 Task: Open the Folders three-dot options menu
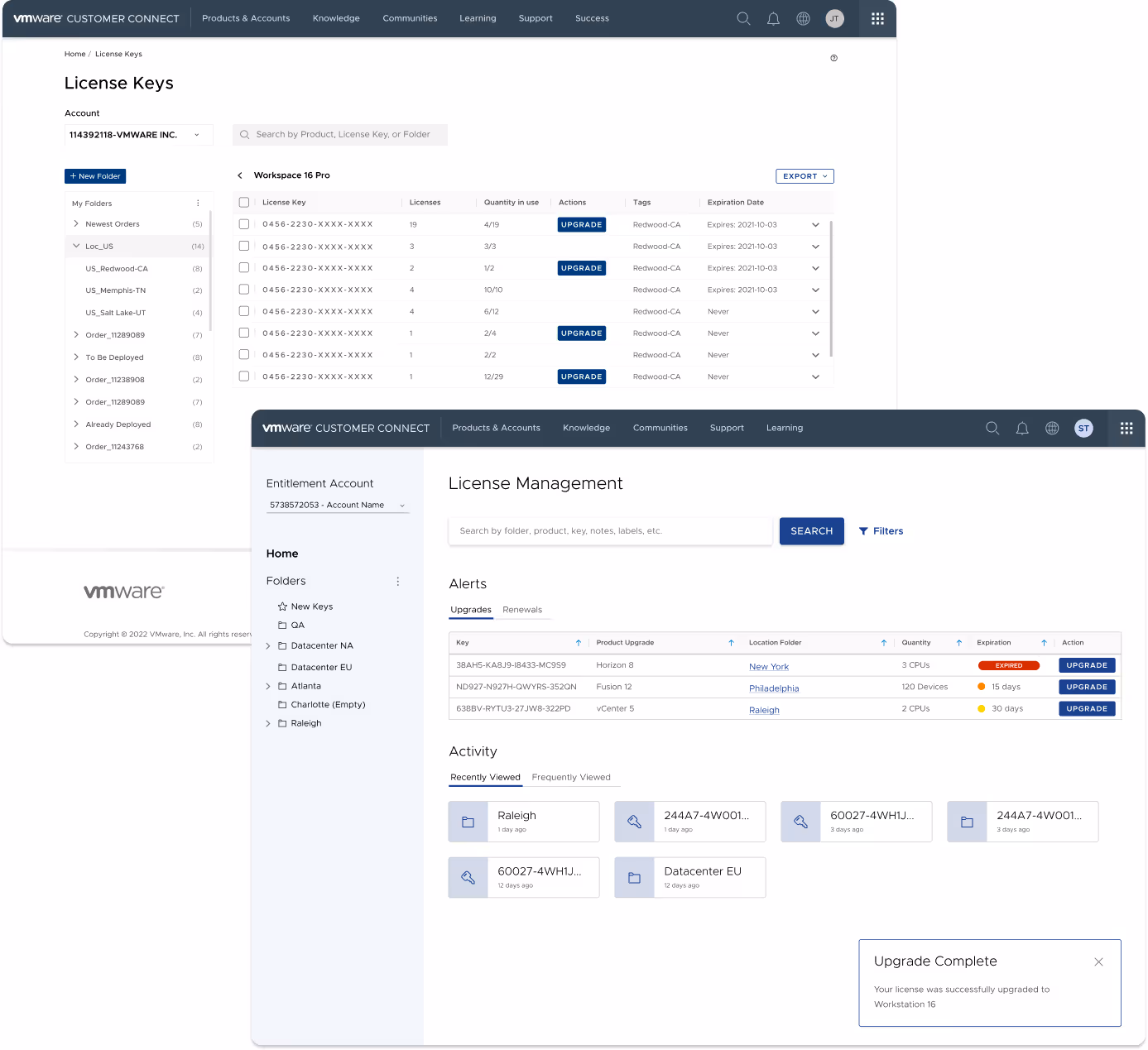pos(398,581)
